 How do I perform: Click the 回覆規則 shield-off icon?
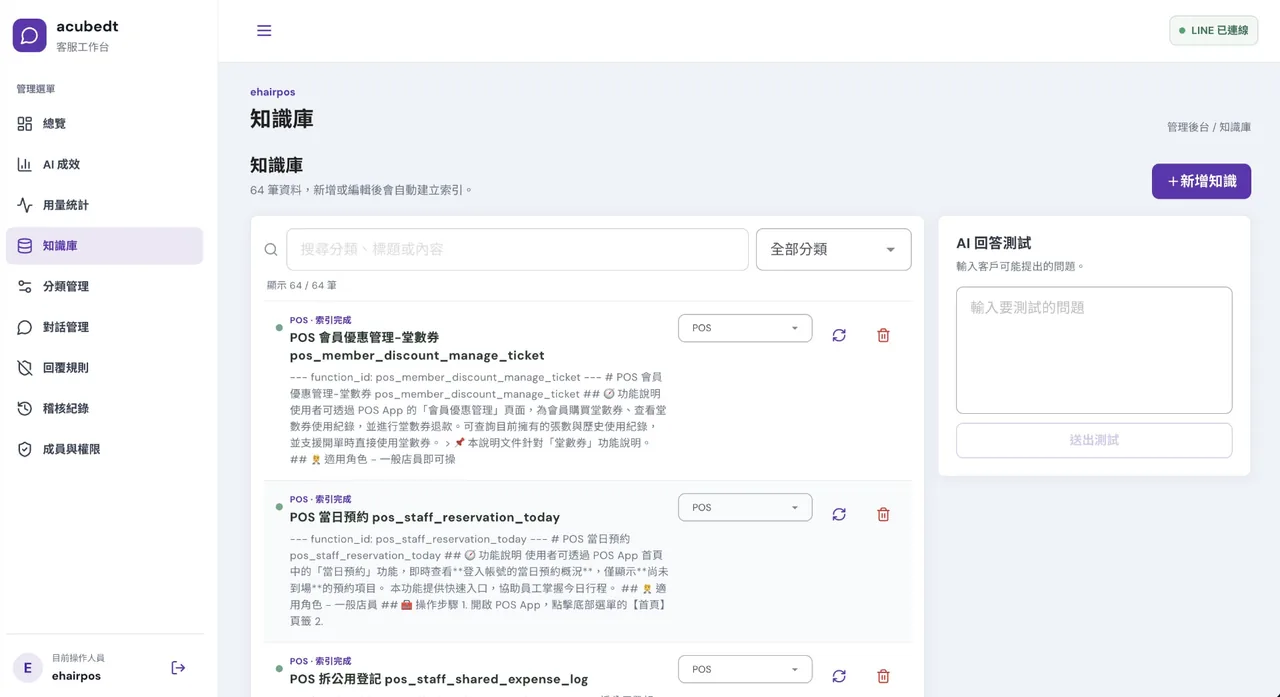pos(25,368)
